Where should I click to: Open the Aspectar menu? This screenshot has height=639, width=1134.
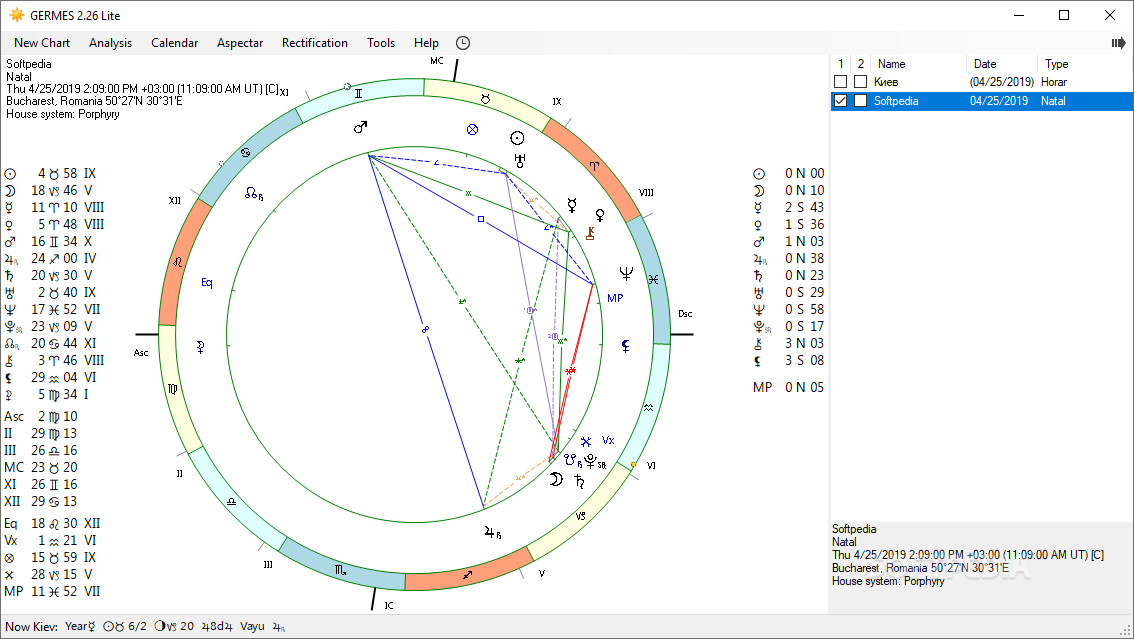(x=240, y=43)
